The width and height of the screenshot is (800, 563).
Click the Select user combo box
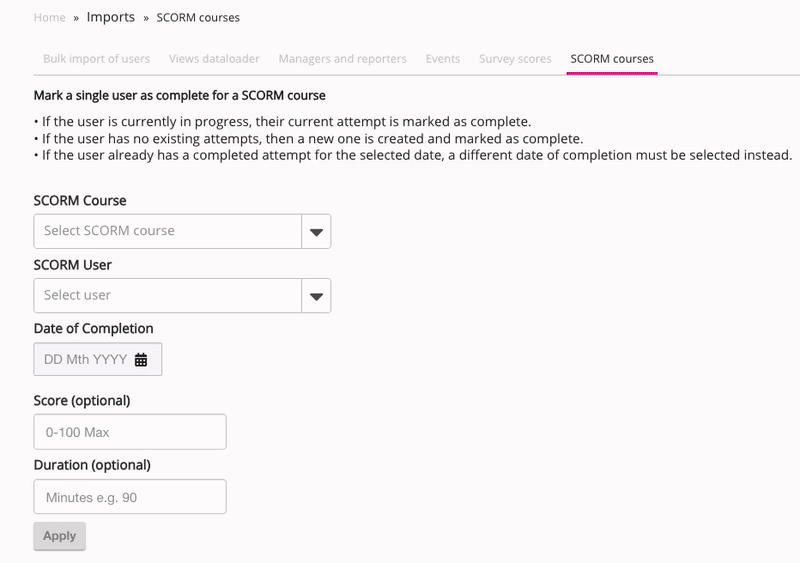167,296
